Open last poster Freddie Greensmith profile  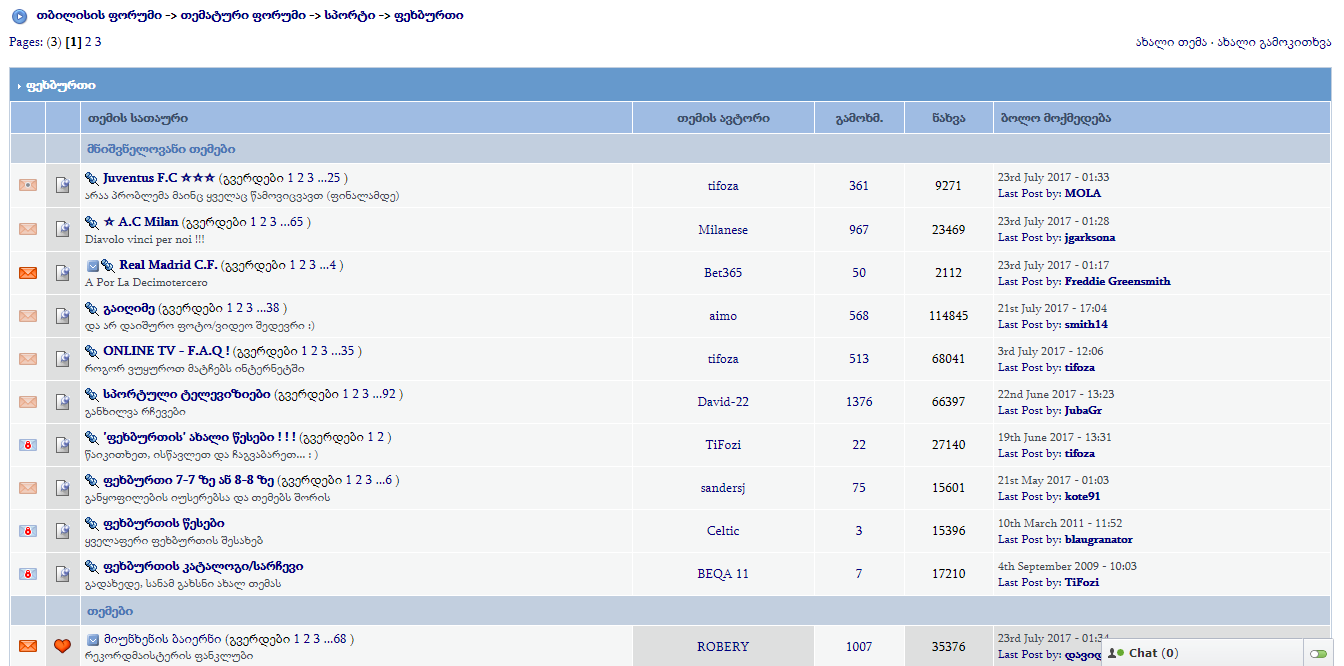(1117, 281)
